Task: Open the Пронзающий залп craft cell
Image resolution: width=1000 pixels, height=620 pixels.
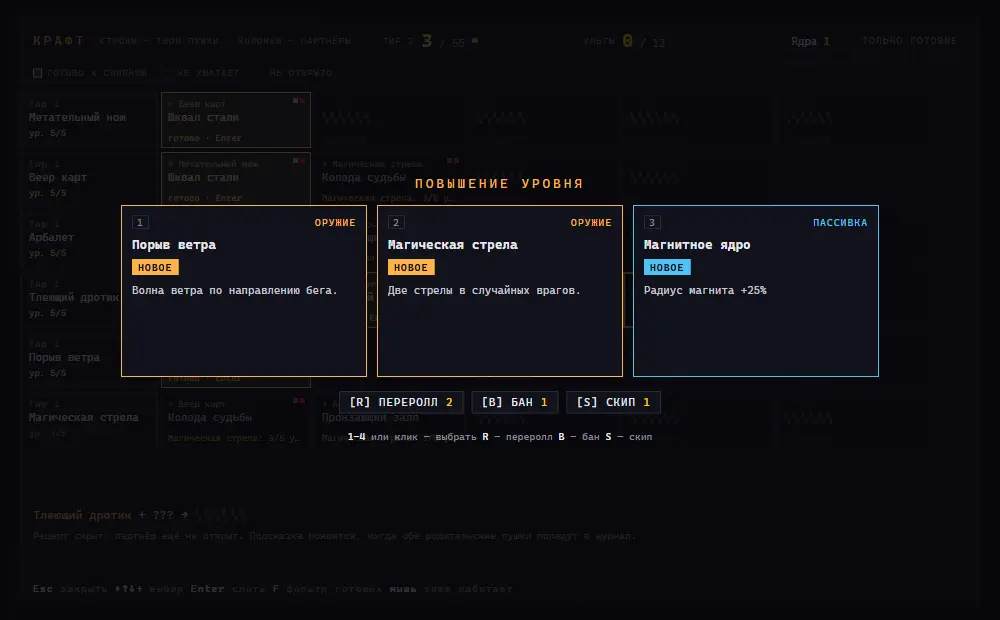Action: click(x=390, y=420)
